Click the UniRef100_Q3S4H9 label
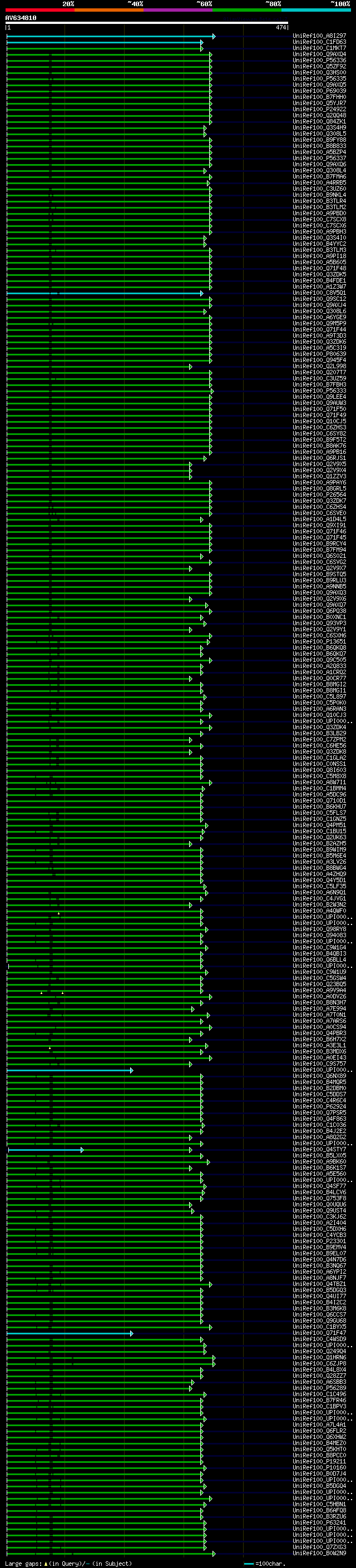The width and height of the screenshot is (356, 1568). [x=319, y=128]
